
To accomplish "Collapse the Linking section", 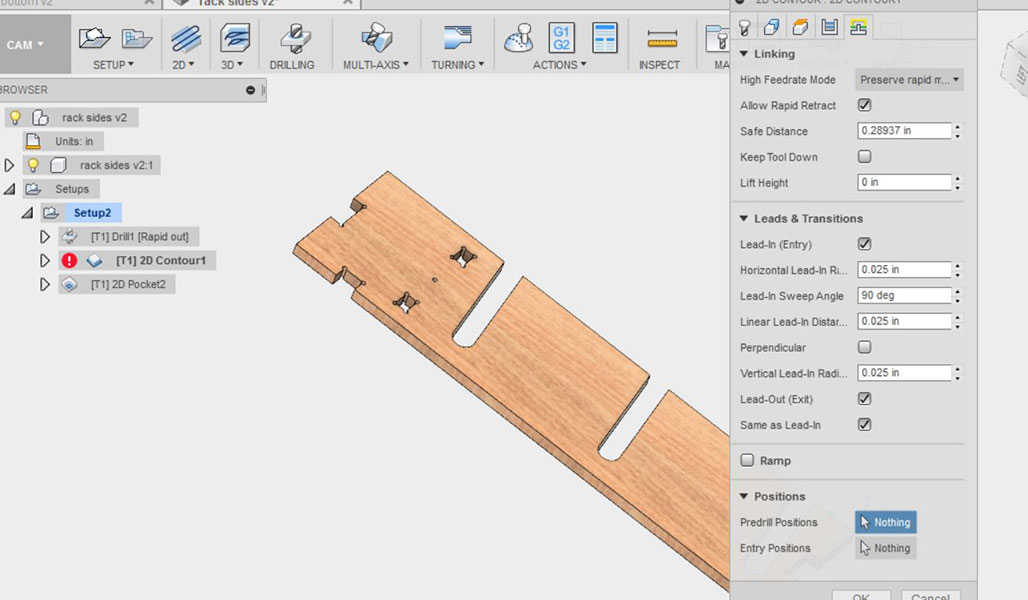I will point(743,54).
